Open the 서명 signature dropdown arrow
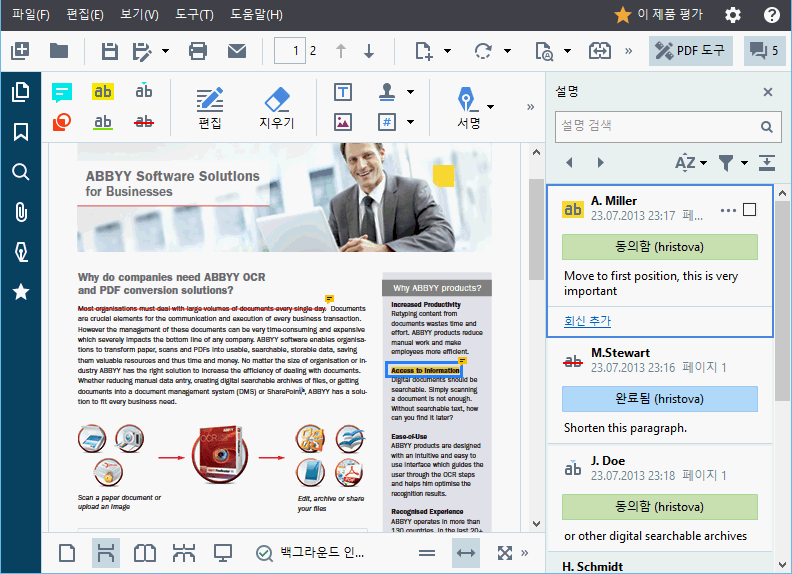Image resolution: width=792 pixels, height=574 pixels. coord(490,107)
